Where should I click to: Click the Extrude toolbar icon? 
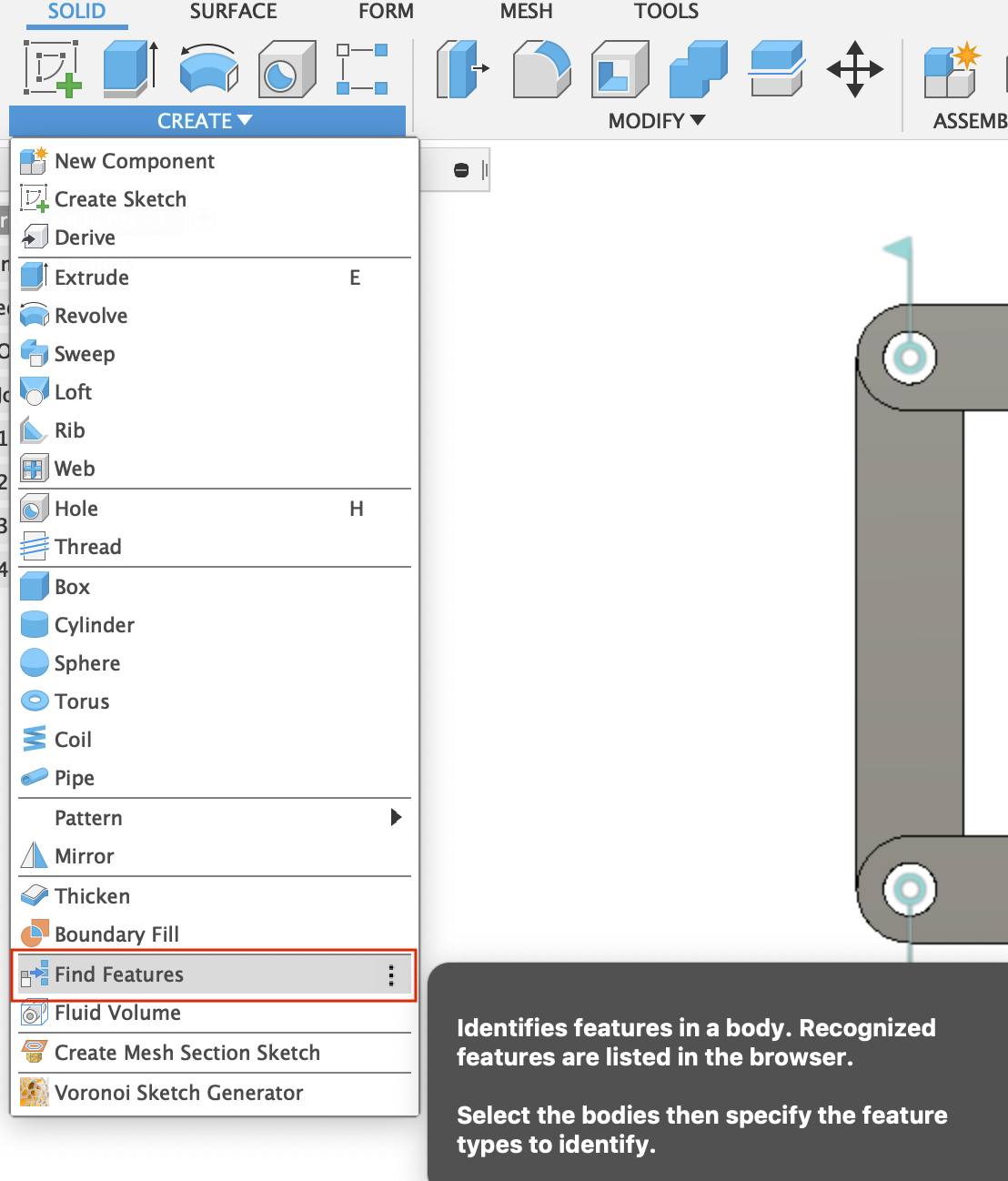click(130, 68)
